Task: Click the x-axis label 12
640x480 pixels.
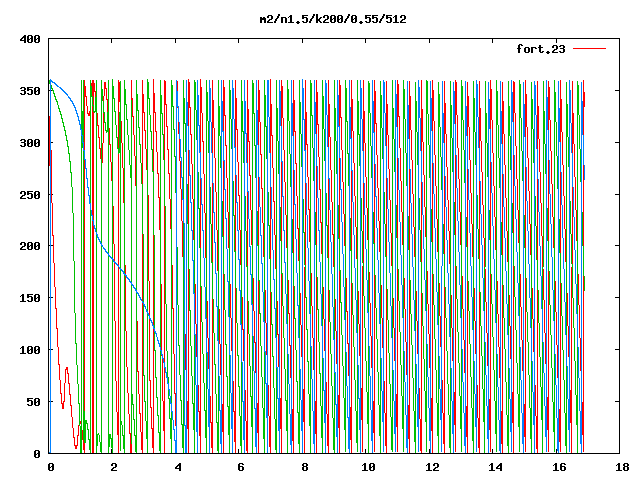Action: pyautogui.click(x=432, y=467)
